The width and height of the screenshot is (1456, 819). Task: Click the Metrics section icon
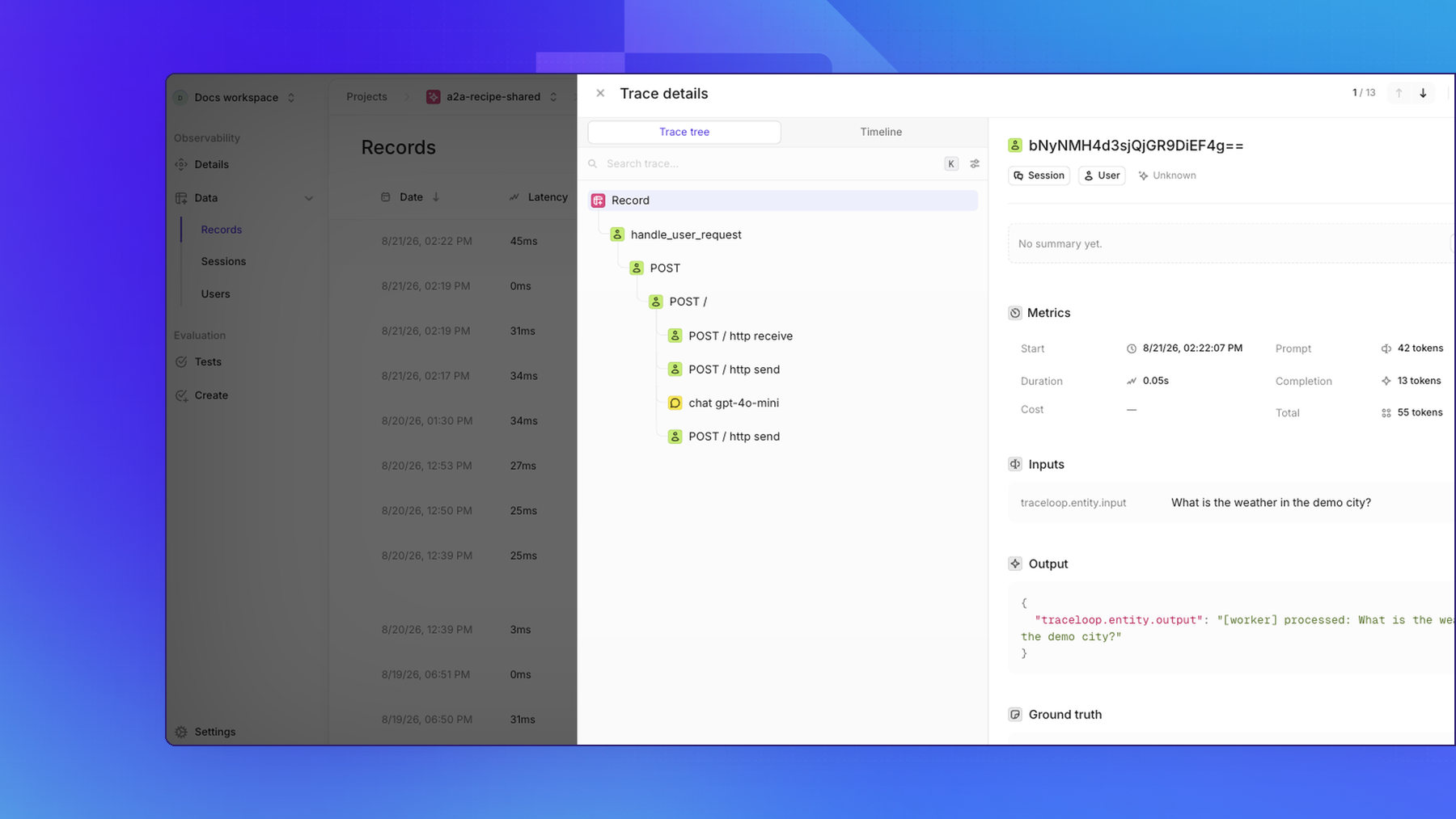click(1015, 313)
